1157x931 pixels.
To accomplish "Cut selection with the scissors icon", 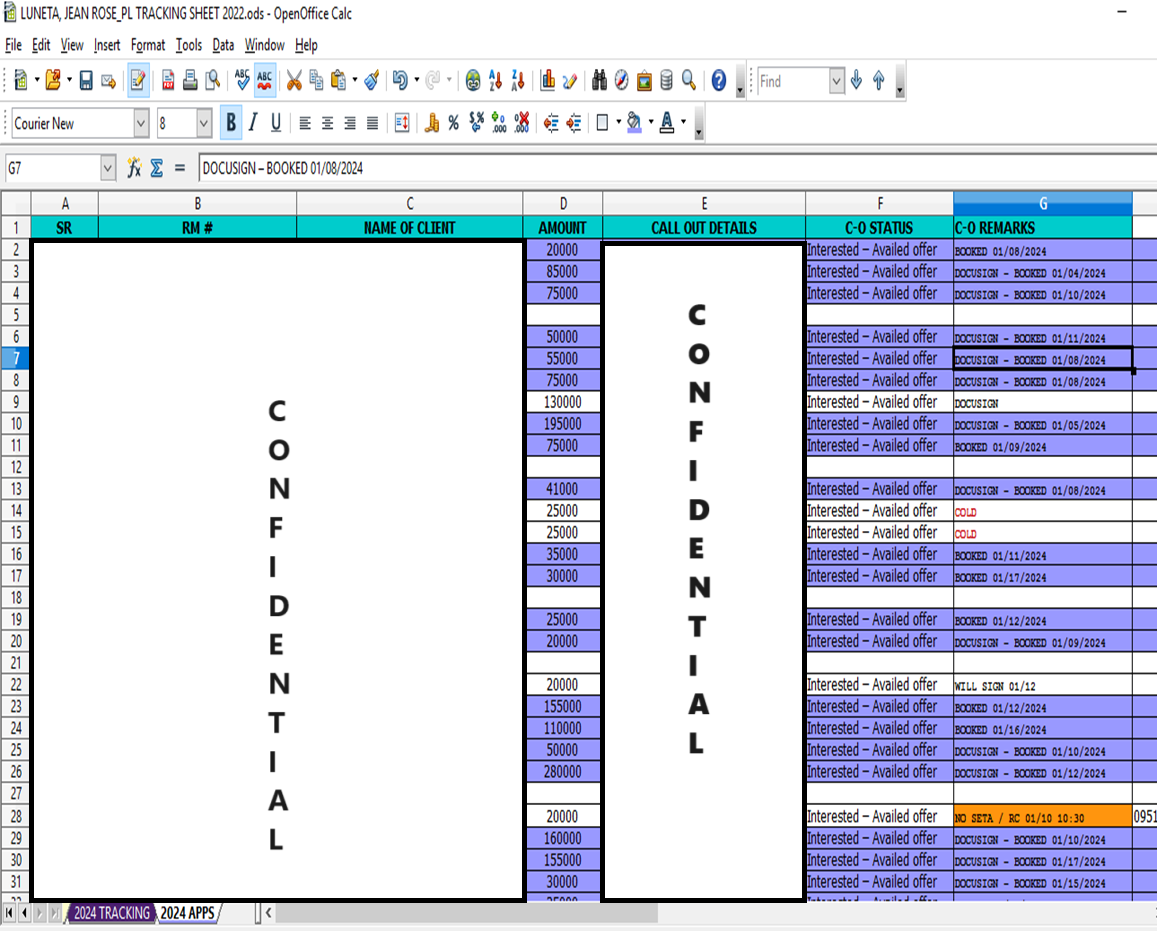I will (294, 80).
